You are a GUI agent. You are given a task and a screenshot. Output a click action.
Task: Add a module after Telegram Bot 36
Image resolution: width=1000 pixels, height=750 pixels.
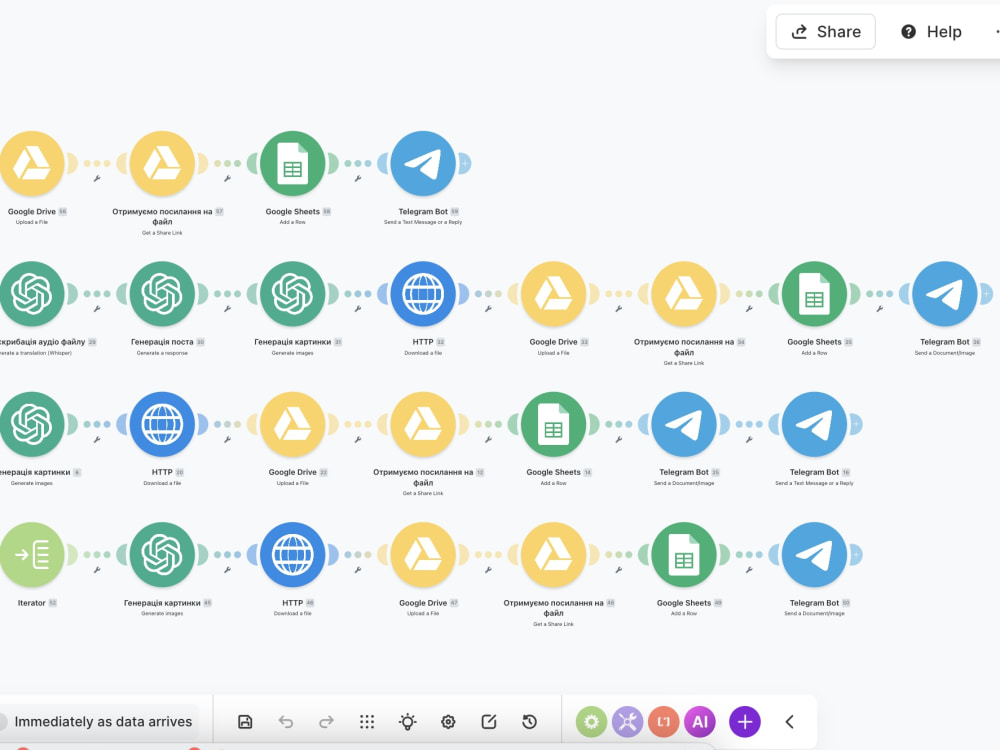click(x=987, y=294)
